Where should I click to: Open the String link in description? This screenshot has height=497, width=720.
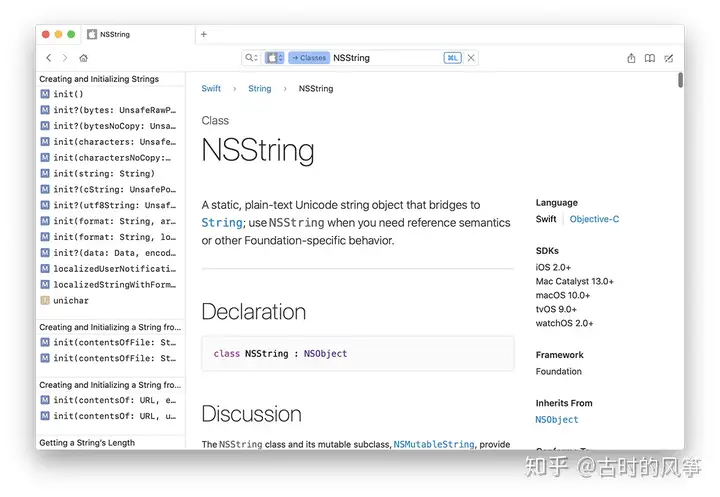[222, 223]
